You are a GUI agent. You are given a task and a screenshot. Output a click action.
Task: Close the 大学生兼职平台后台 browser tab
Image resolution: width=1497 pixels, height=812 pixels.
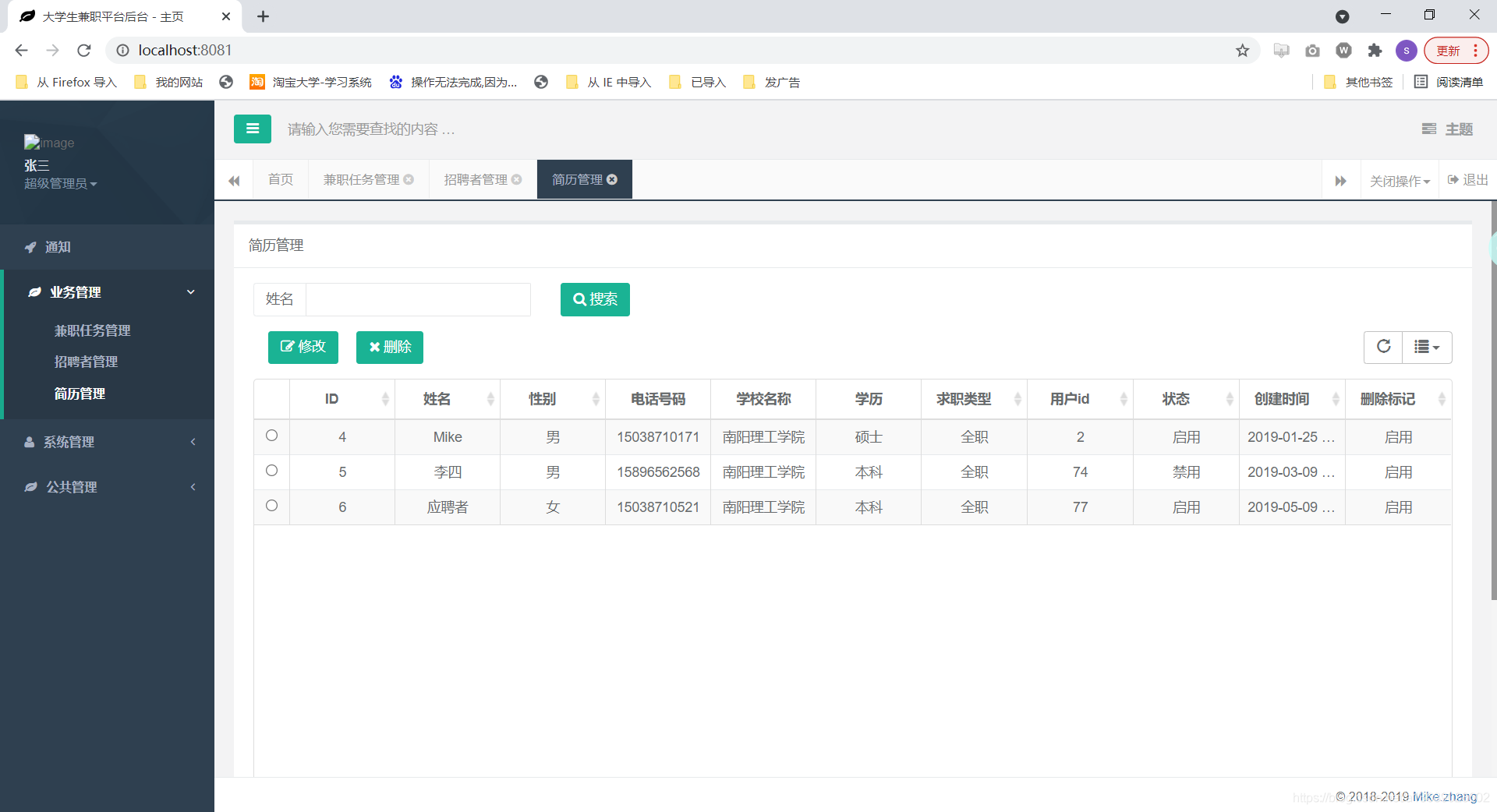(x=226, y=16)
